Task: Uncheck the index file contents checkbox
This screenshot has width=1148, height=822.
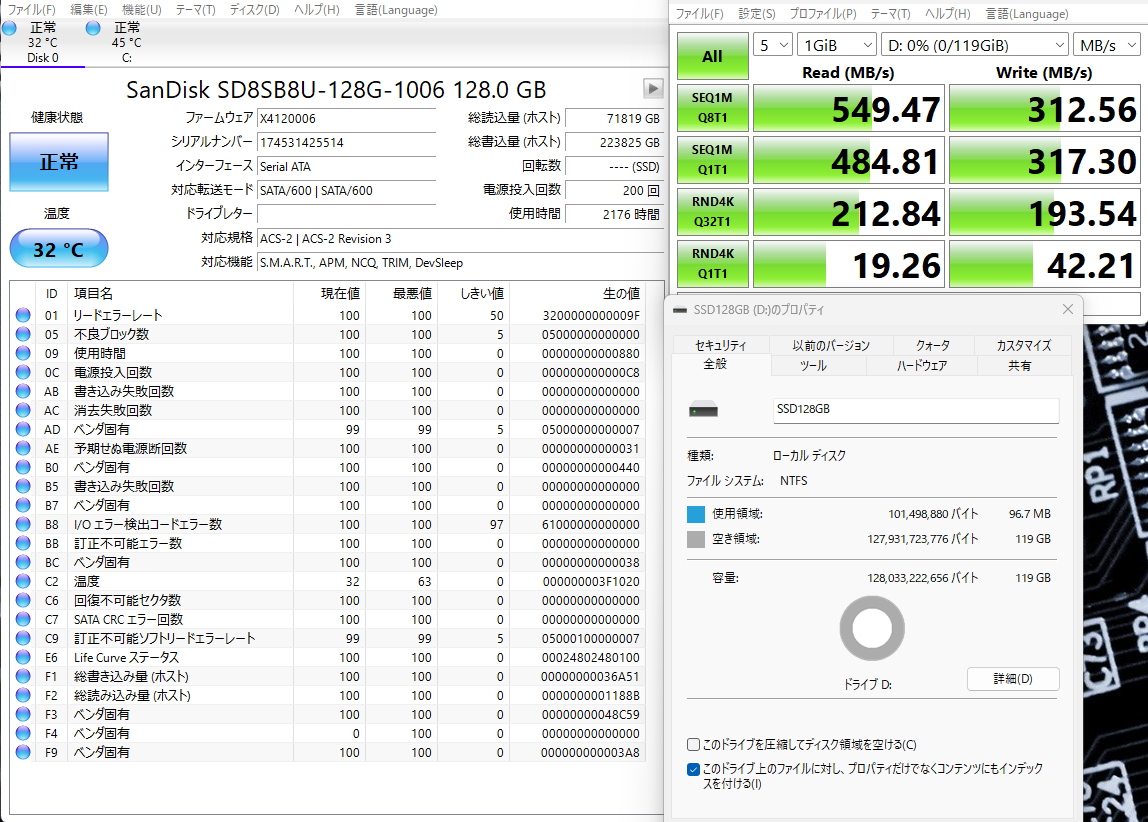Action: coord(693,769)
